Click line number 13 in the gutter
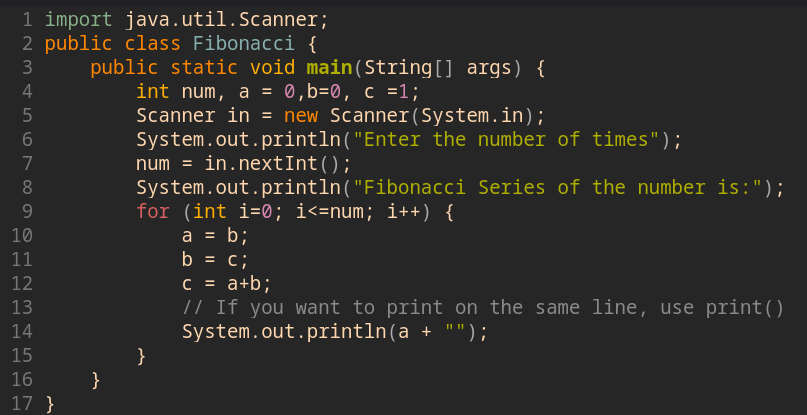The height and width of the screenshot is (415, 807). (x=22, y=307)
